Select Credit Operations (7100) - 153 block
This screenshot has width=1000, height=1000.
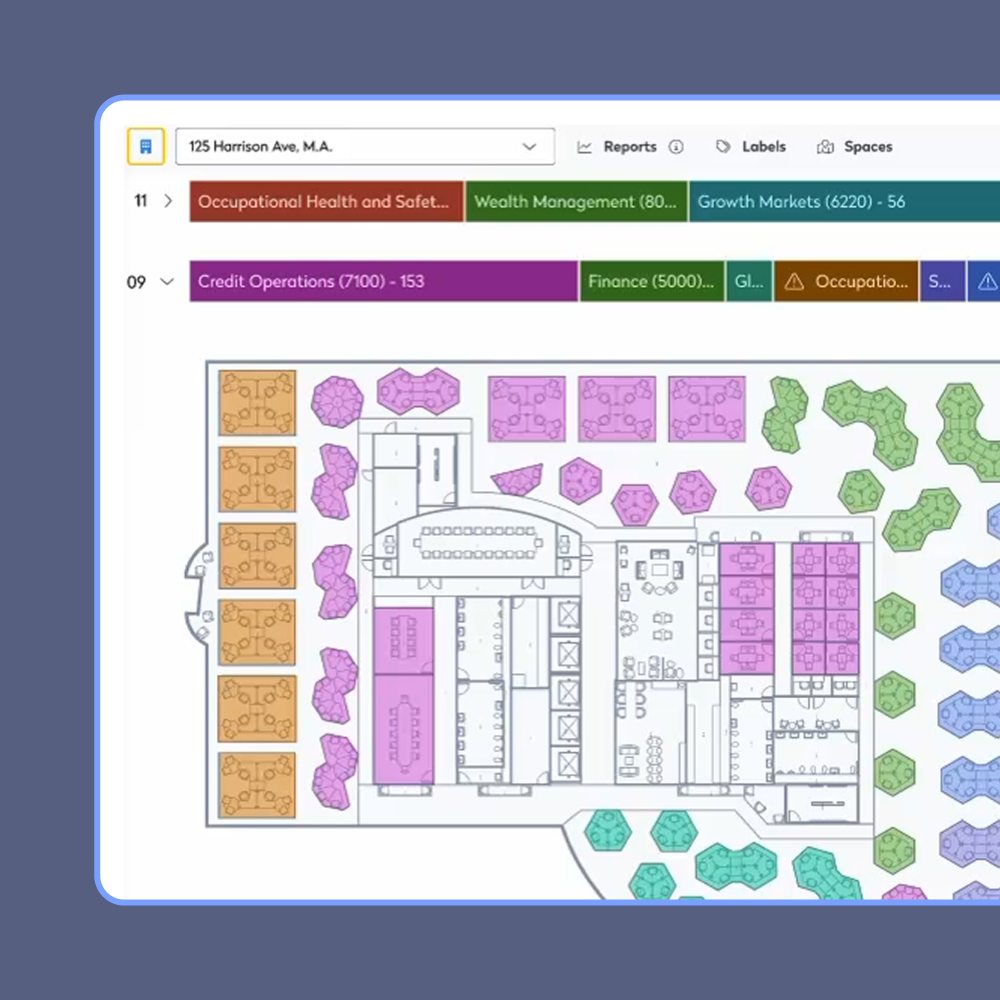[384, 282]
